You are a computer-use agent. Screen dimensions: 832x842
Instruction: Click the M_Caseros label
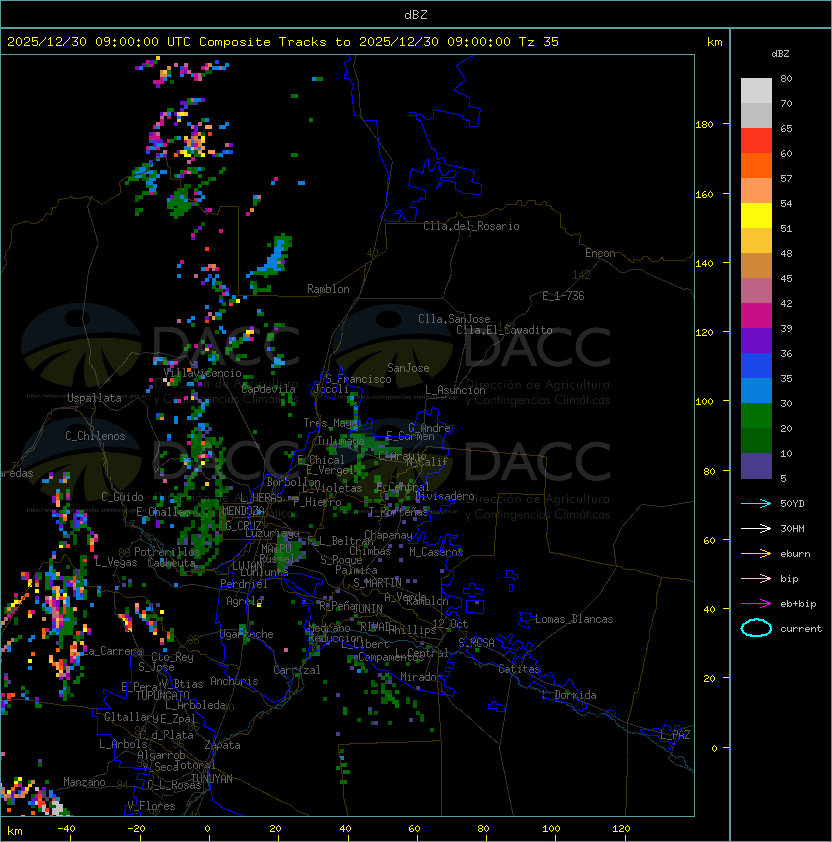pyautogui.click(x=436, y=551)
